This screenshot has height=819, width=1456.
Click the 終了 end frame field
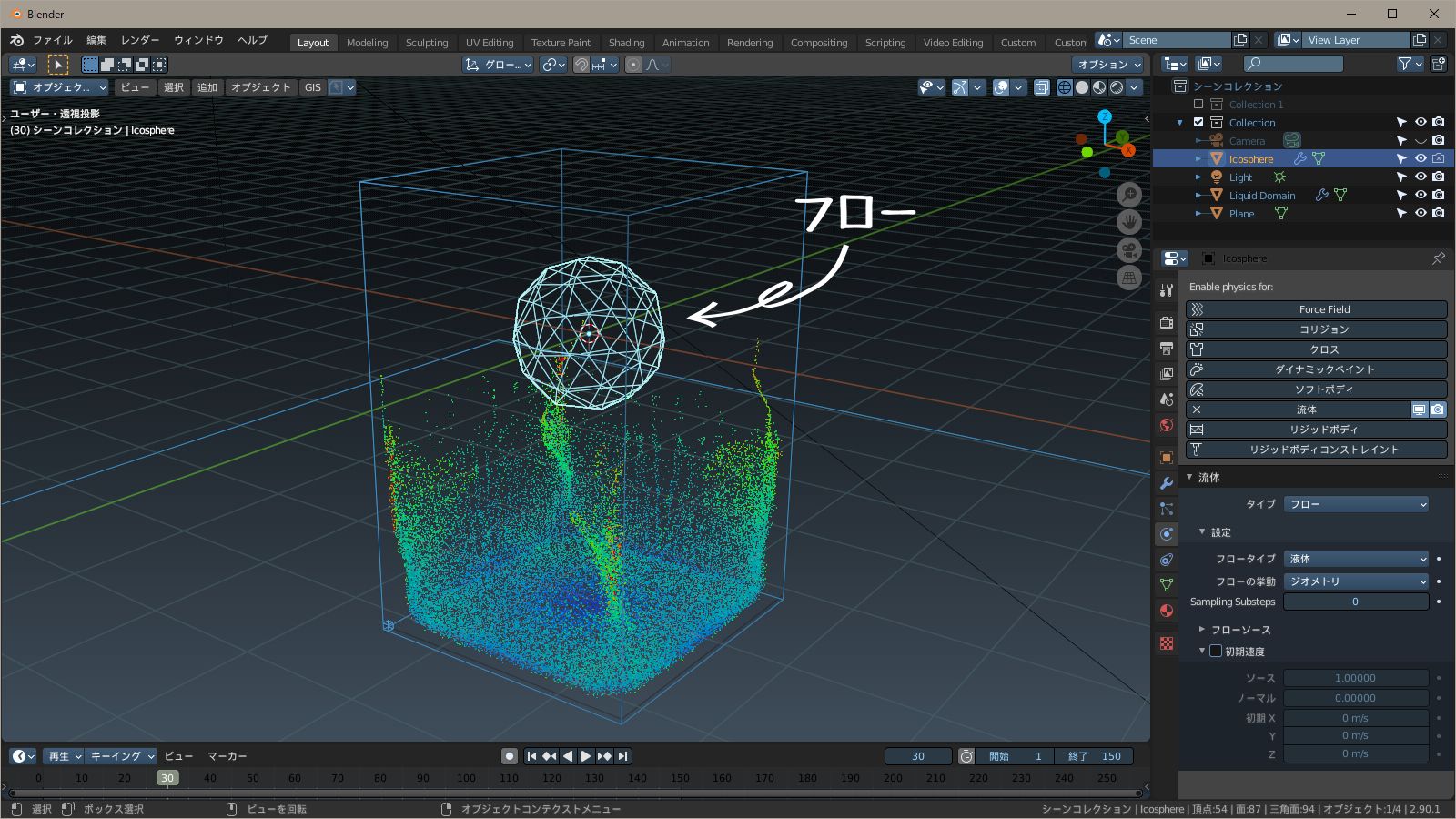click(x=1095, y=756)
